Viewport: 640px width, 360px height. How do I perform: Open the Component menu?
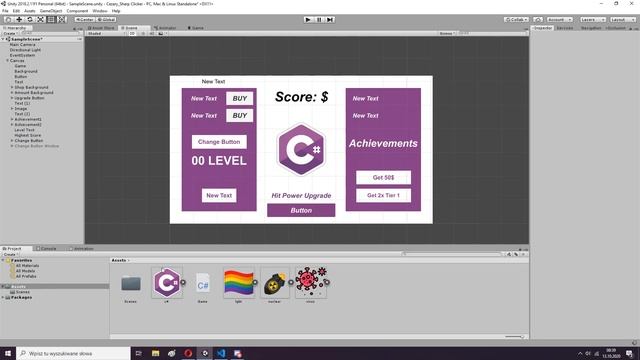coord(77,11)
